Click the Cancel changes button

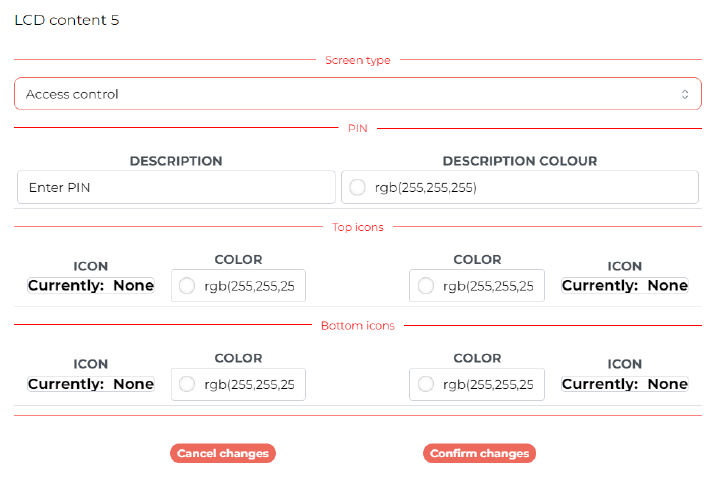coord(223,453)
